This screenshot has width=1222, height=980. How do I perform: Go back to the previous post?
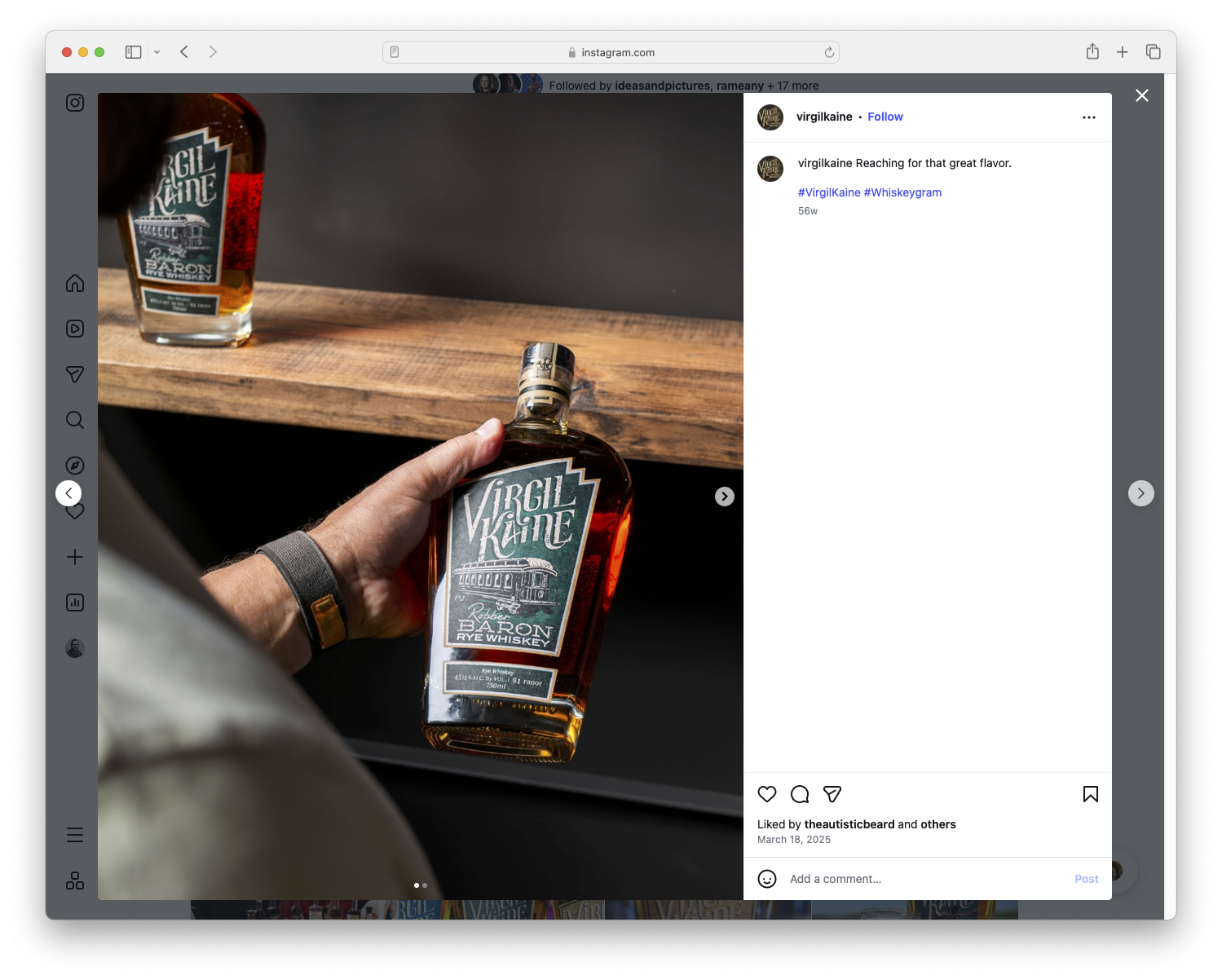[68, 492]
